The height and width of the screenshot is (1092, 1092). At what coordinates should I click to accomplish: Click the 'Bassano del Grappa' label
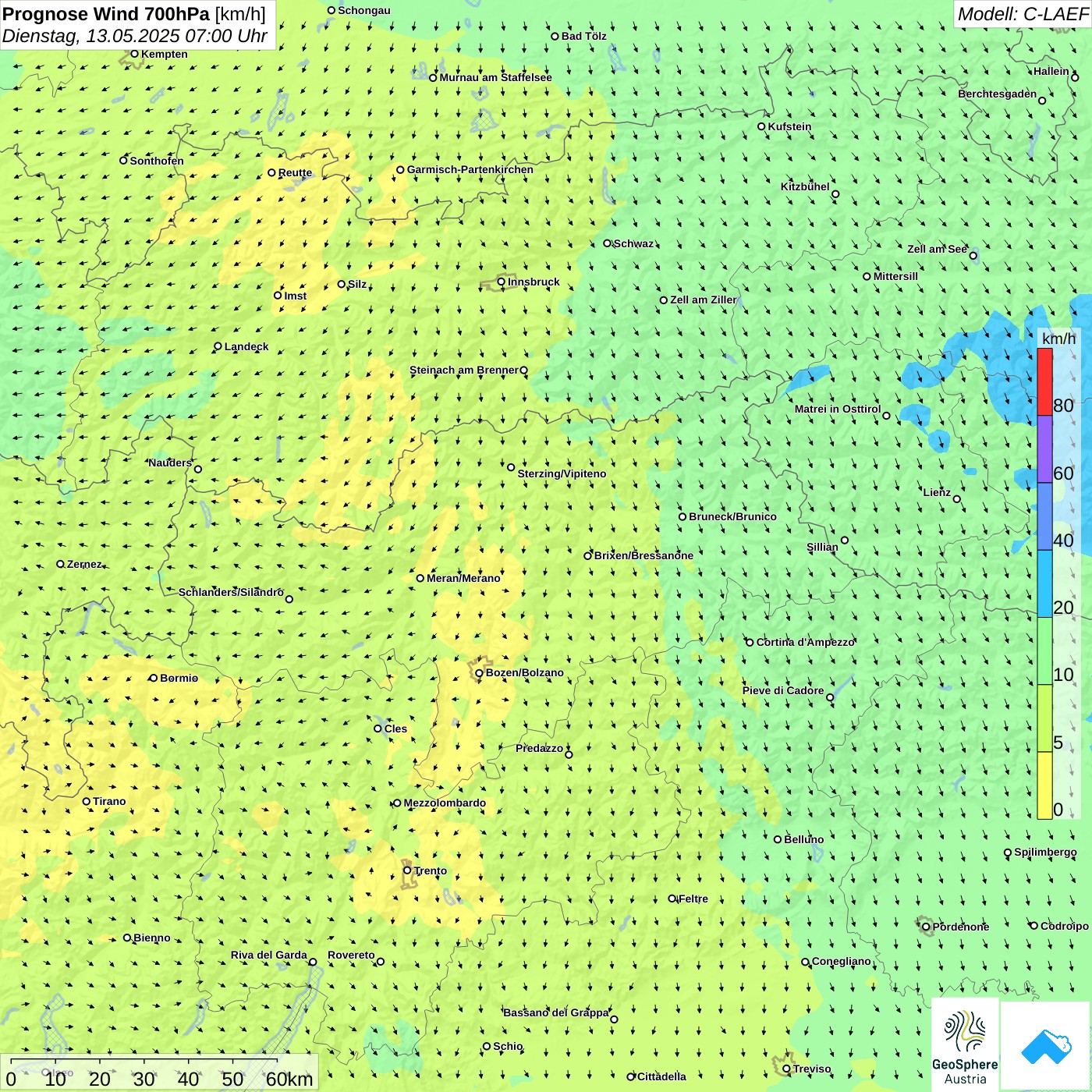[x=556, y=1012]
